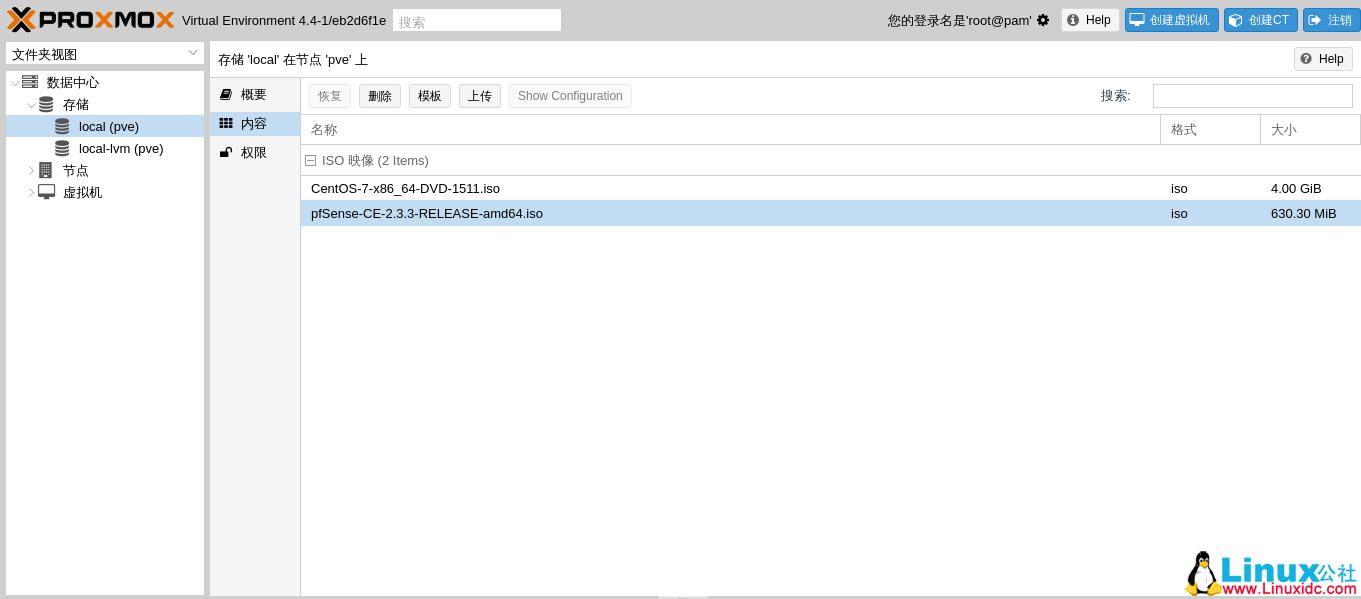Click the Proxmox logo
Screen dimensions: 1361x599
[91, 20]
